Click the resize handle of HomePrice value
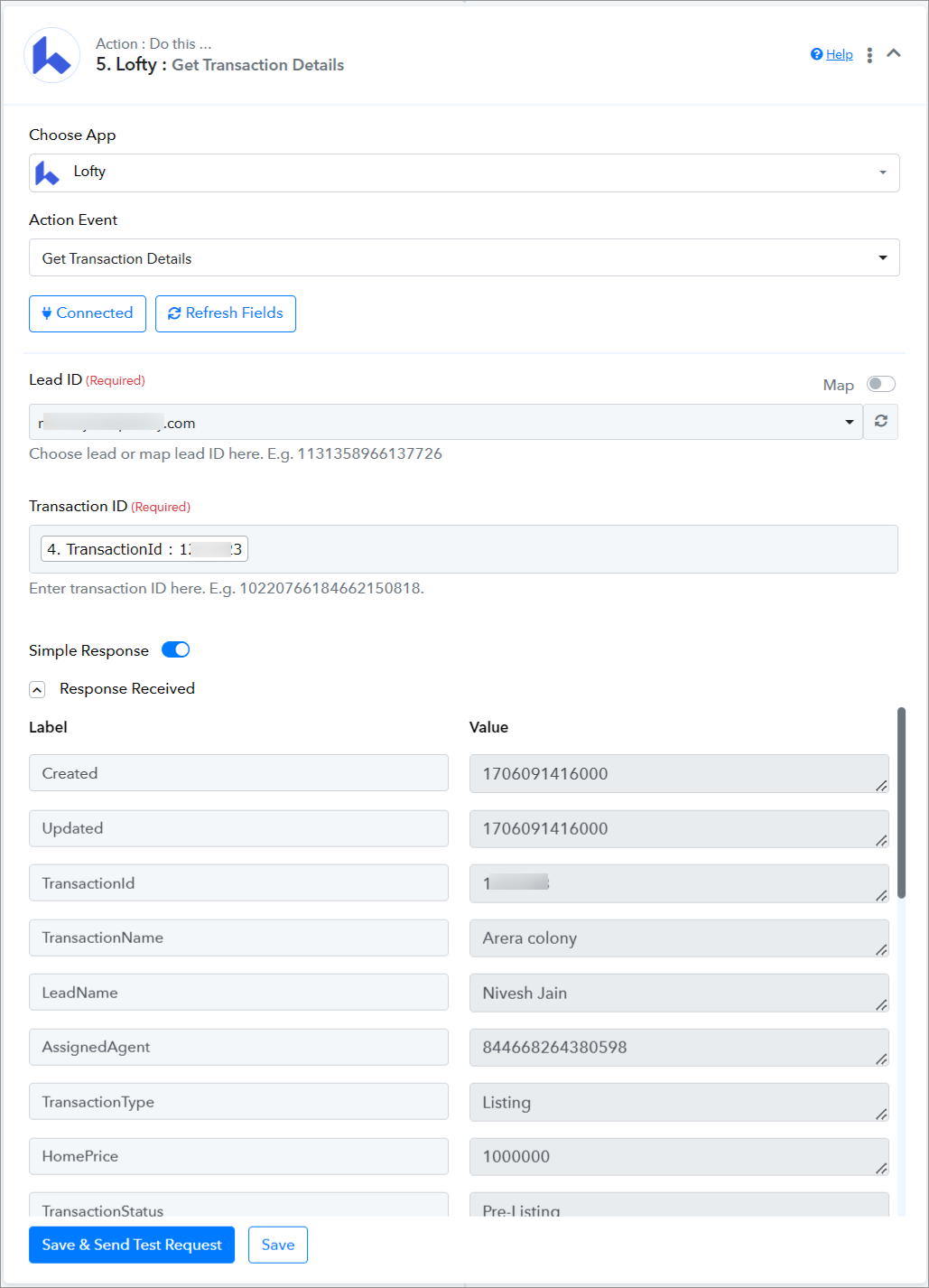This screenshot has height=1288, width=929. point(881,1169)
